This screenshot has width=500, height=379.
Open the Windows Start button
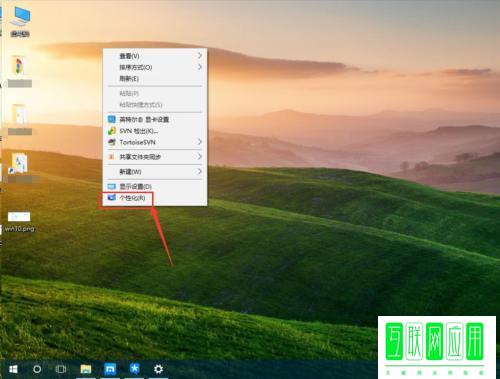[x=13, y=369]
